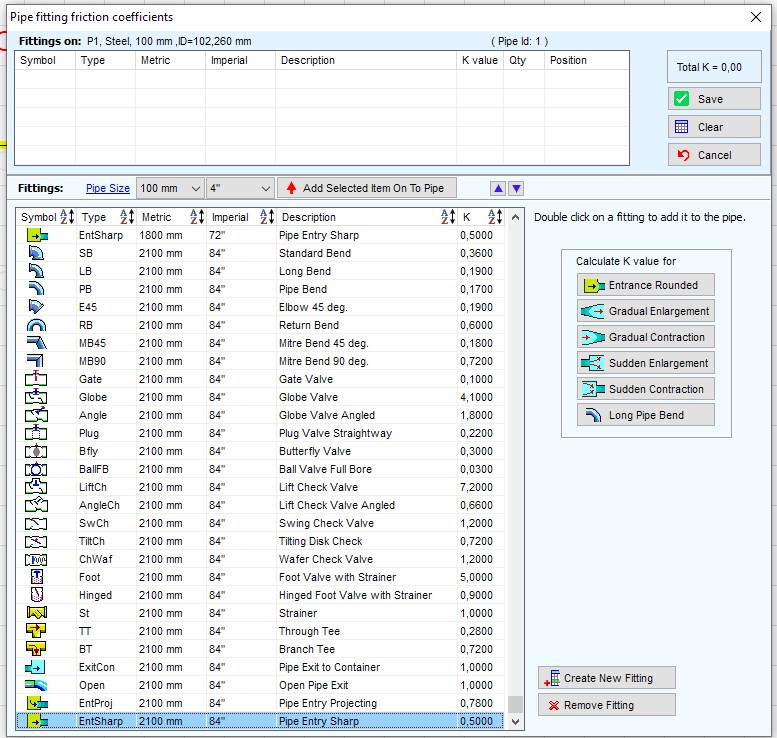Sort fittings by Description column
The height and width of the screenshot is (738, 777).
tap(448, 217)
